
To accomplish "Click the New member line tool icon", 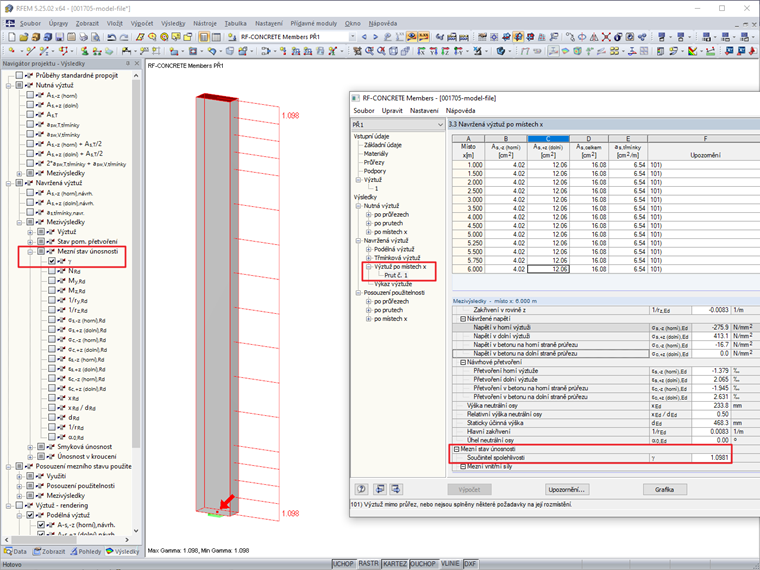I will [31, 51].
